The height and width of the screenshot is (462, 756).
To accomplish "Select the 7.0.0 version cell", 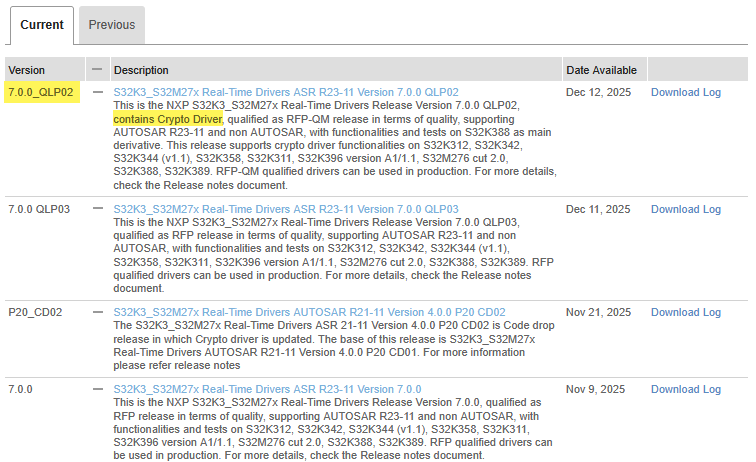I will click(x=20, y=389).
